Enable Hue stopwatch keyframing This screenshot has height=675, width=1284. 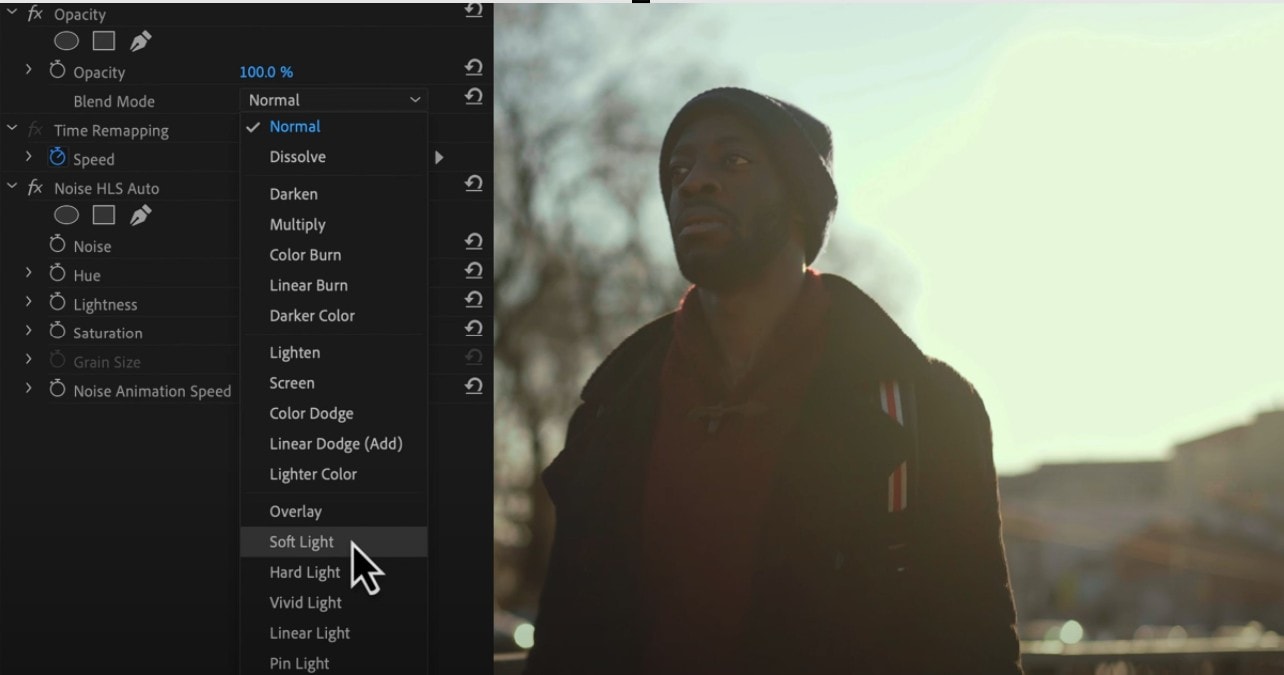pos(57,274)
